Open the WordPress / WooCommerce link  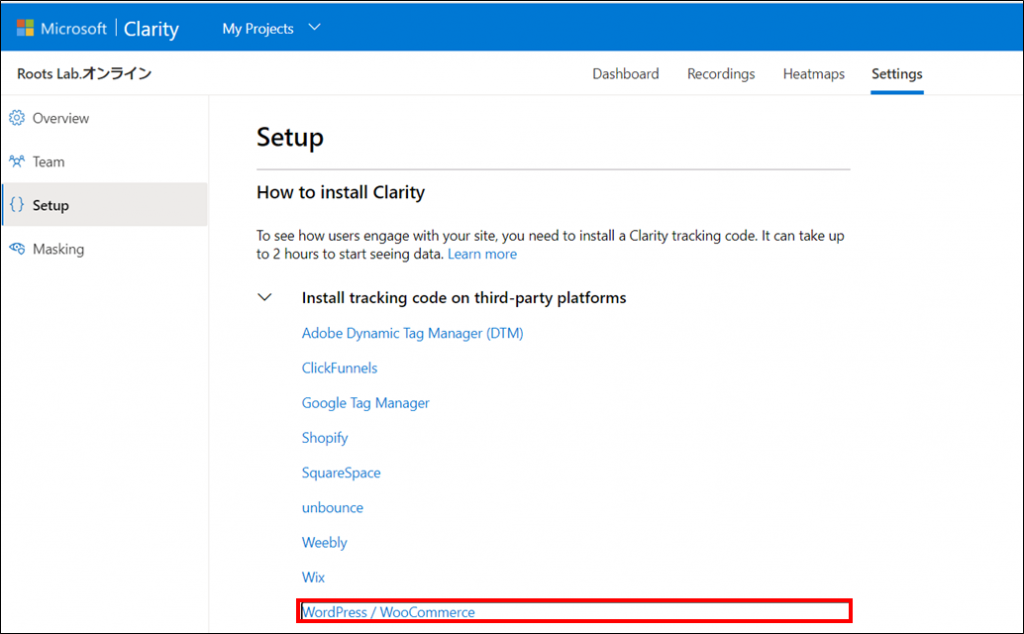(388, 612)
